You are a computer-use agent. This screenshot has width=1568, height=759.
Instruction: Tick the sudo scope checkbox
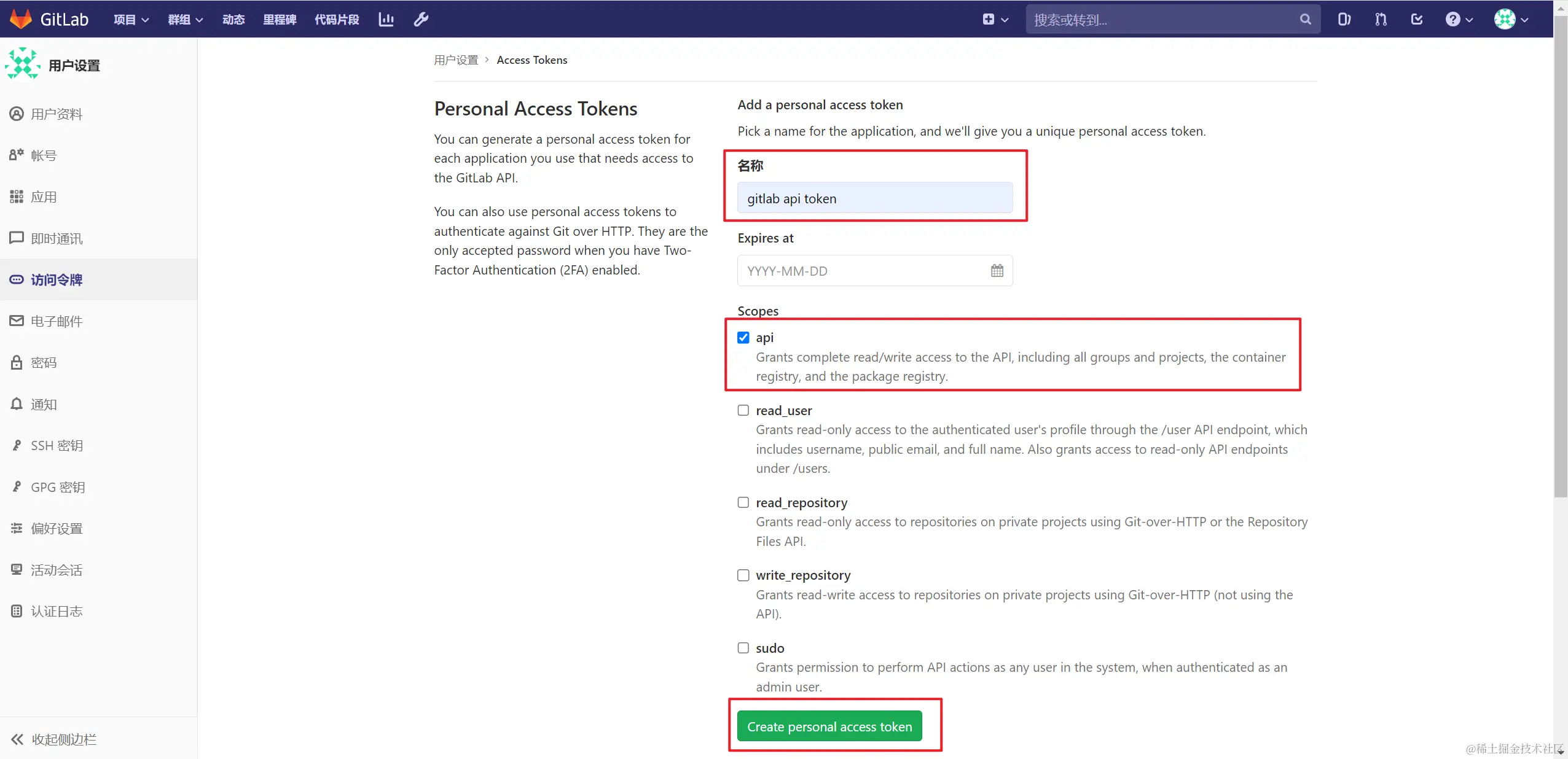(743, 648)
